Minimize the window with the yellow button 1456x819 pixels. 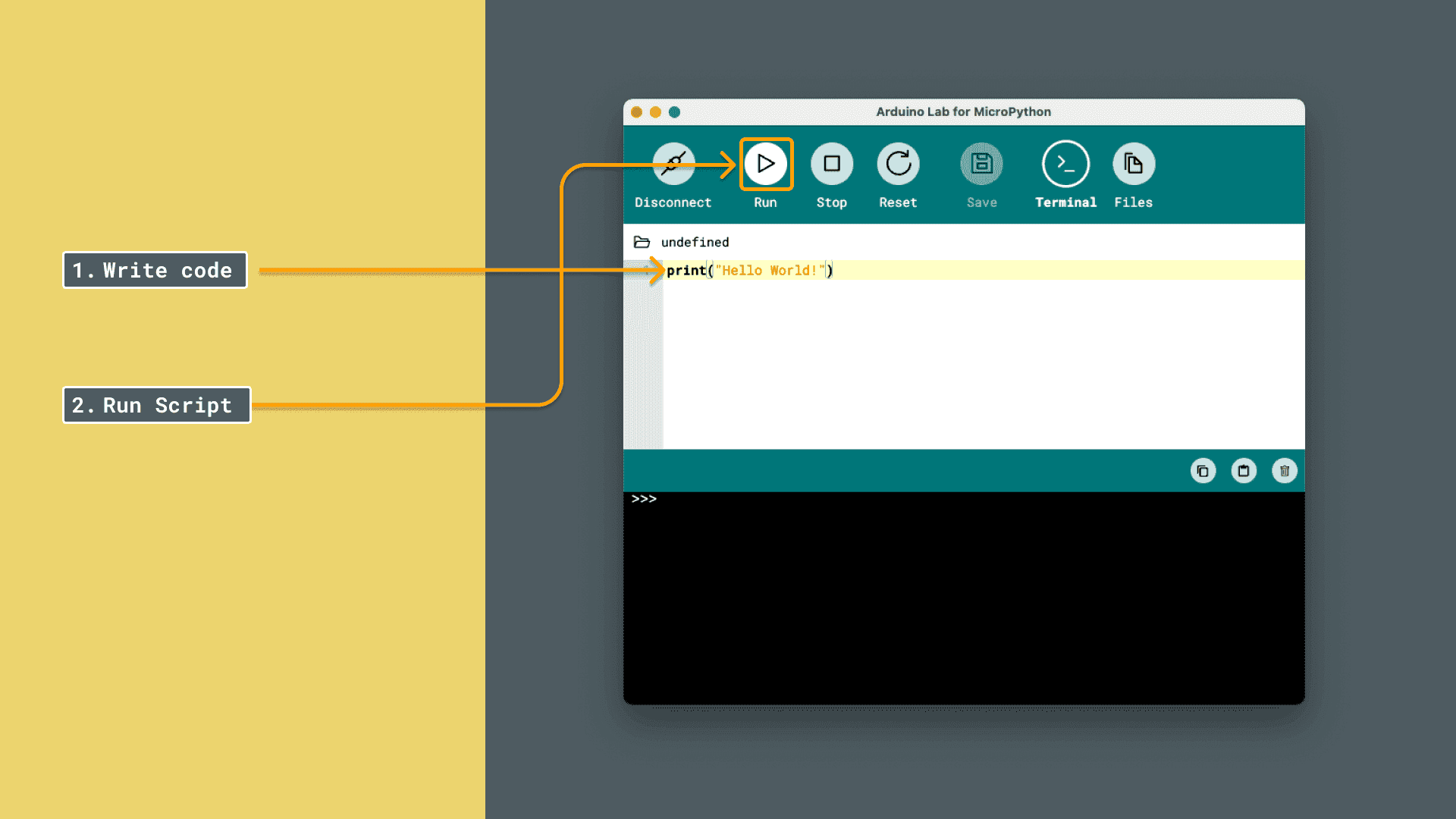click(655, 112)
